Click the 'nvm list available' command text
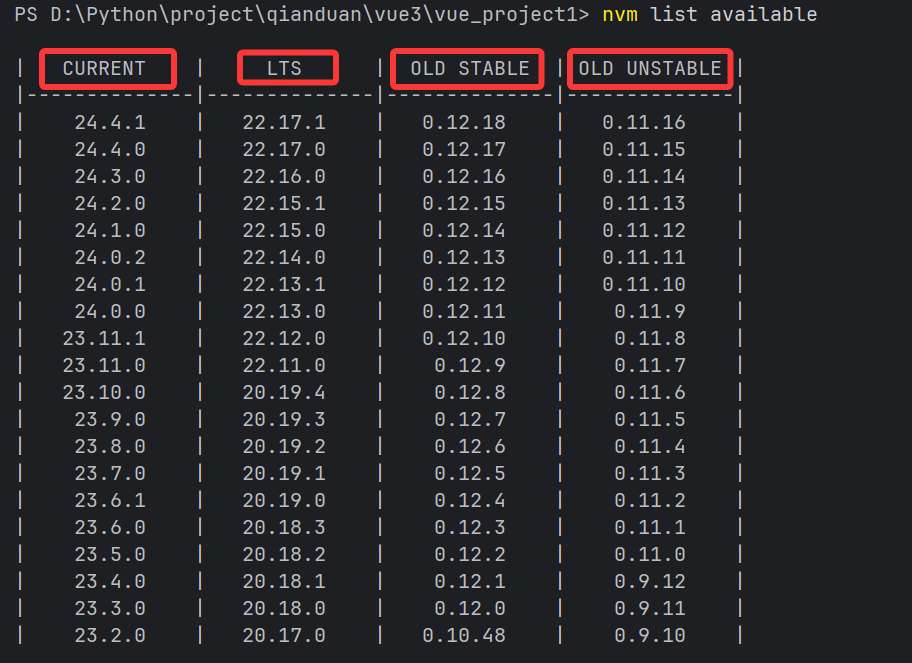The height and width of the screenshot is (663, 912). [x=710, y=14]
